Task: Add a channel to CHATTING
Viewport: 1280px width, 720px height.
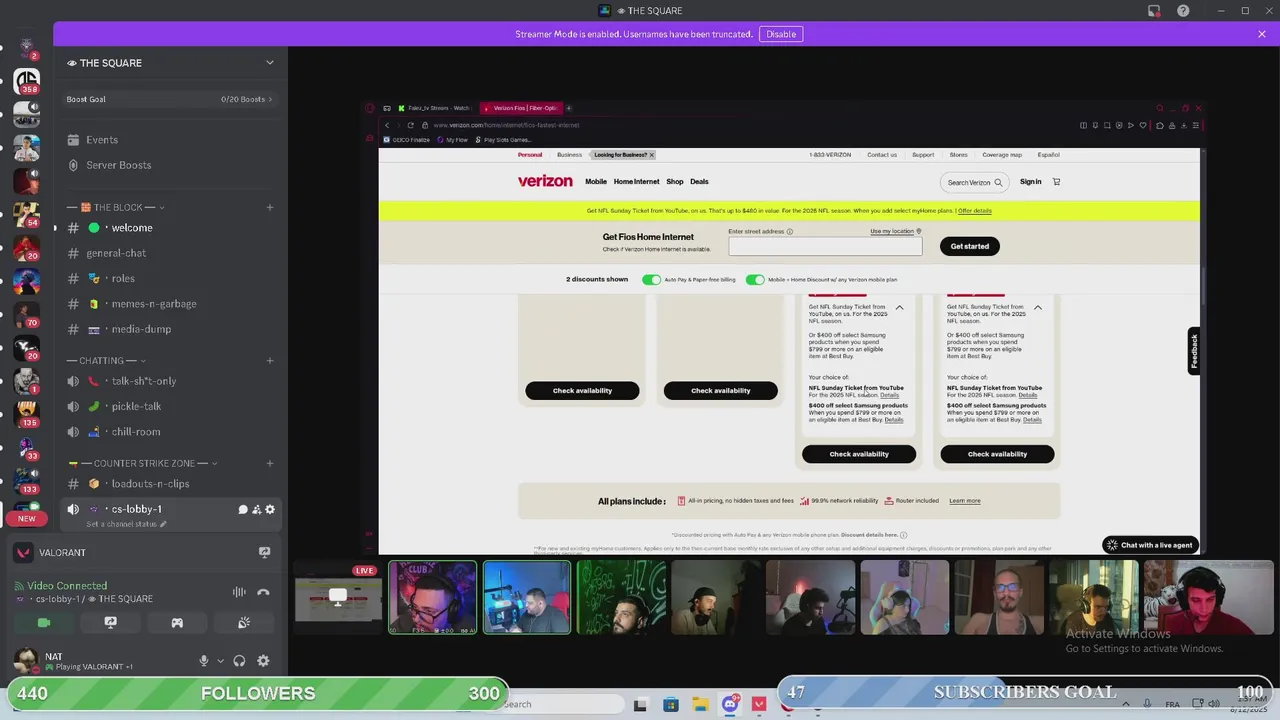Action: point(269,360)
